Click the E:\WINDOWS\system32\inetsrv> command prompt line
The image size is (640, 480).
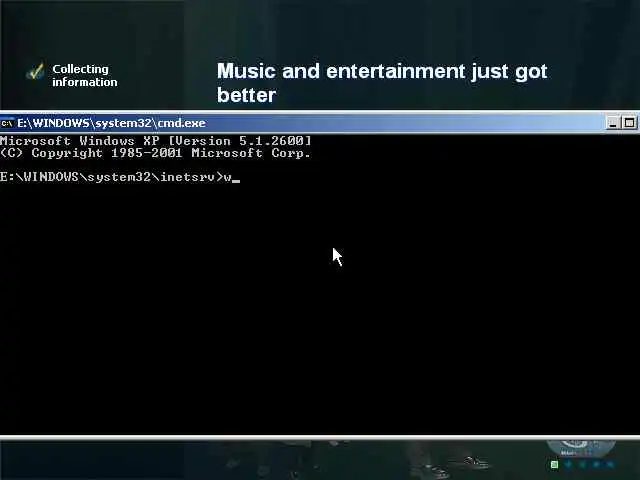click(120, 177)
